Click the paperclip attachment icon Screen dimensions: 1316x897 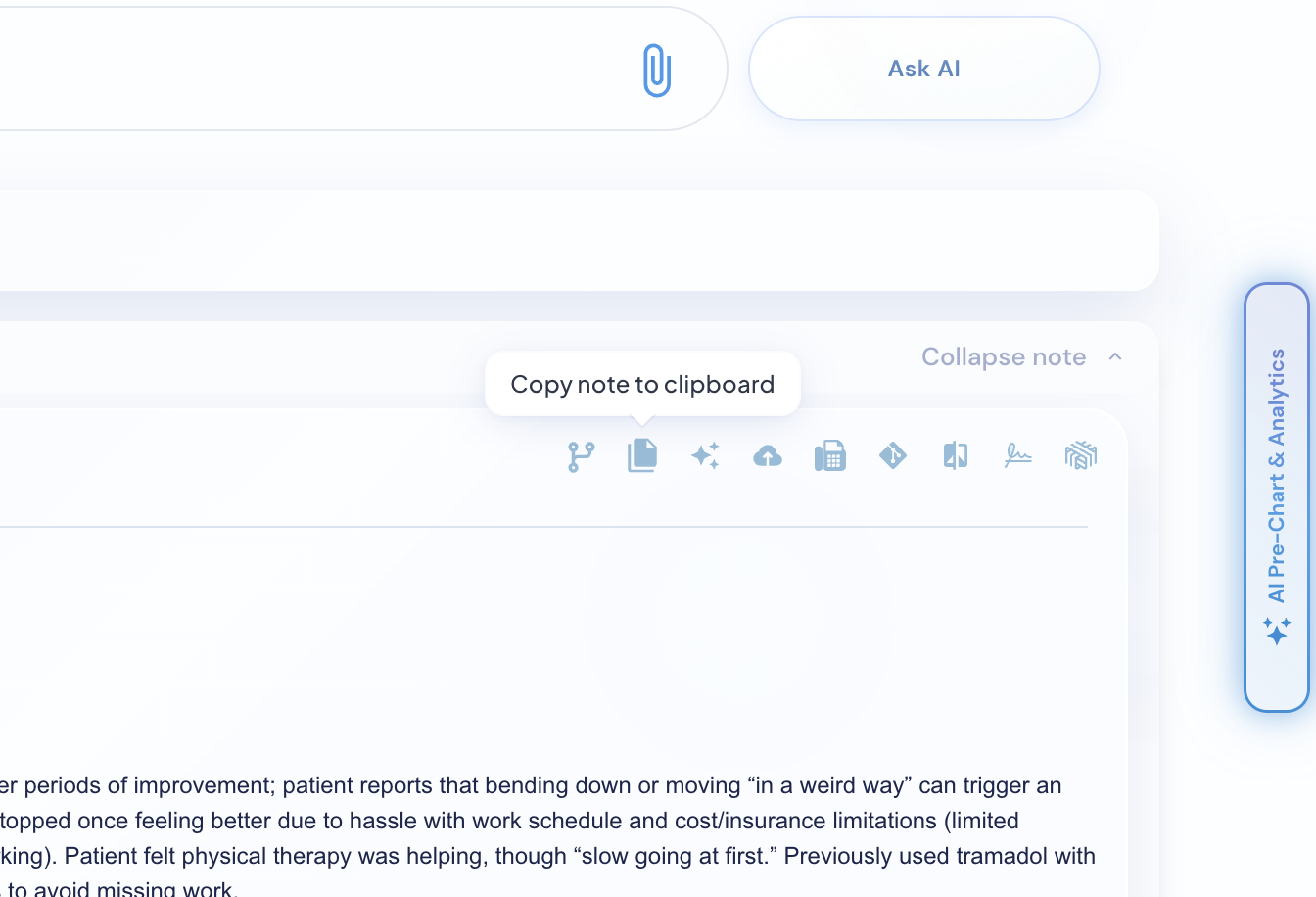pos(657,70)
